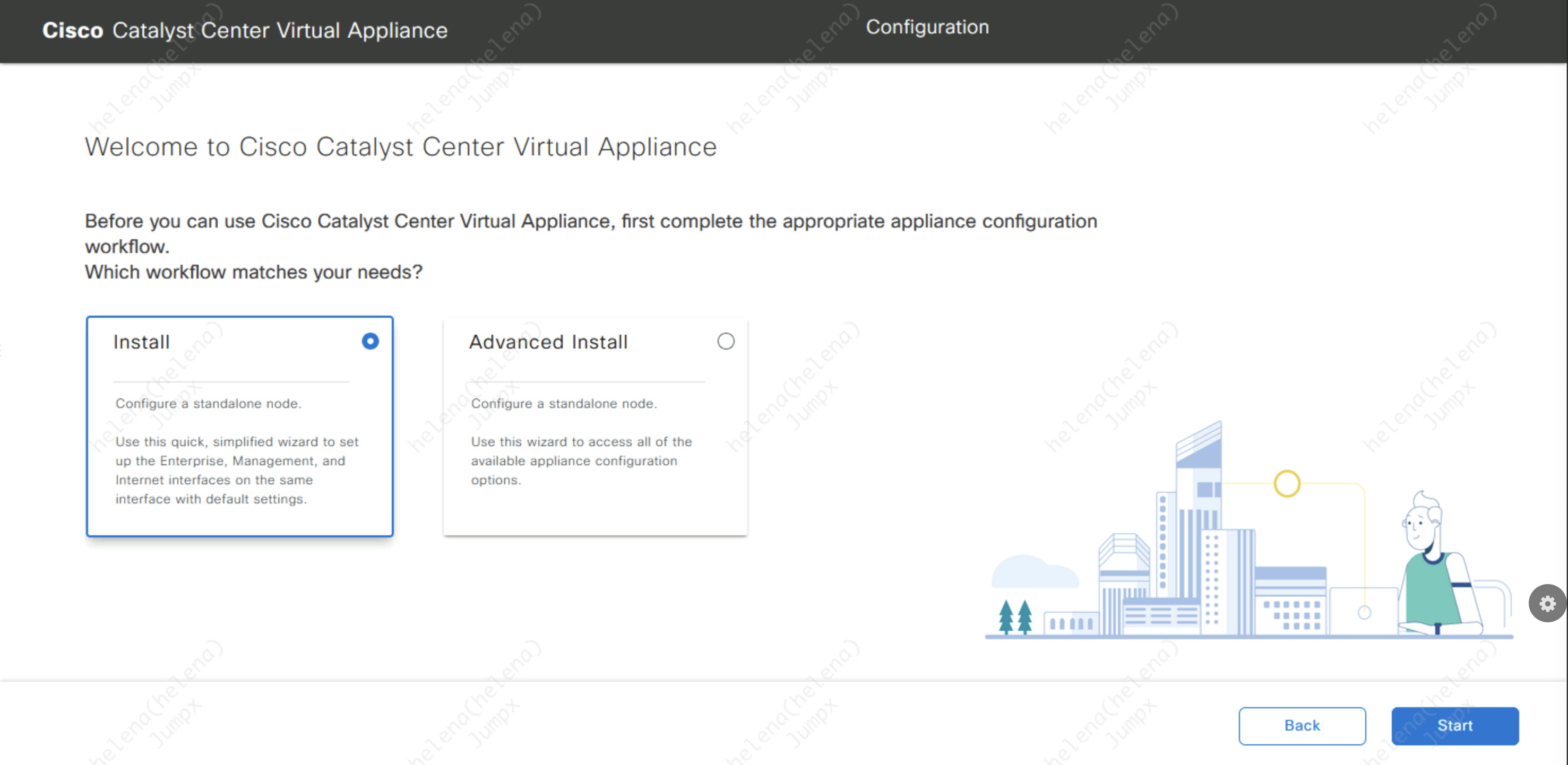This screenshot has height=765, width=1568.
Task: Select the Install radio button
Action: [x=370, y=342]
